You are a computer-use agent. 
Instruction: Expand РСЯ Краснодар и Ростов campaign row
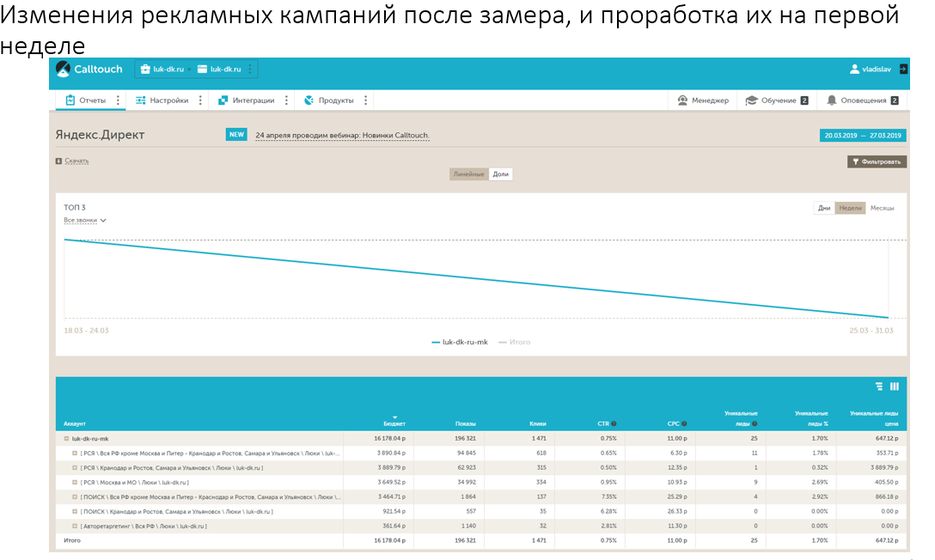pos(75,468)
